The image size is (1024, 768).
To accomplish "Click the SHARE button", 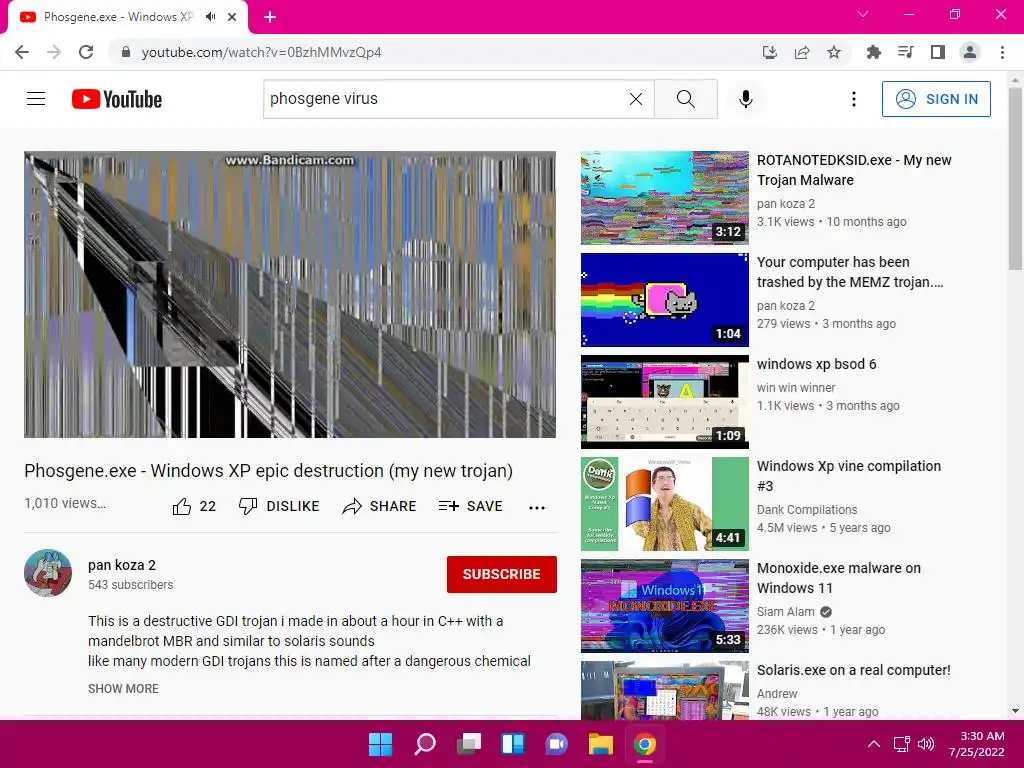I will 379,506.
